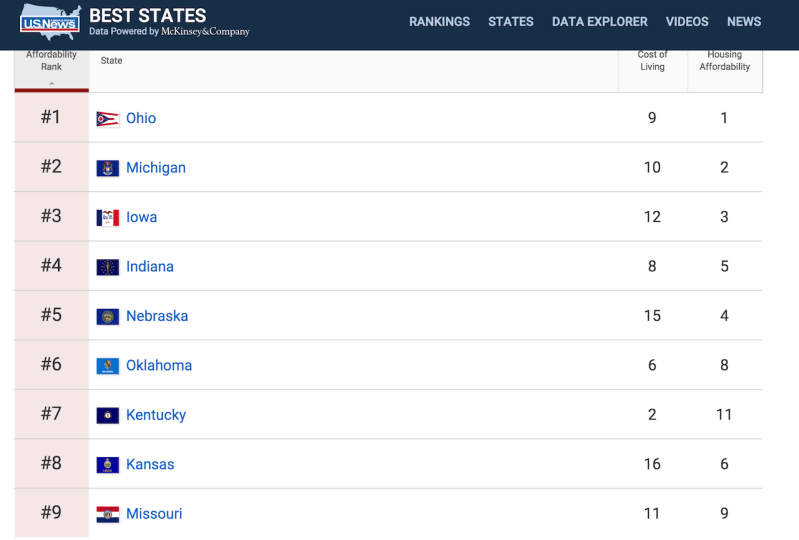Screen dimensions: 799x540
Task: Click the State column header
Action: (x=112, y=61)
